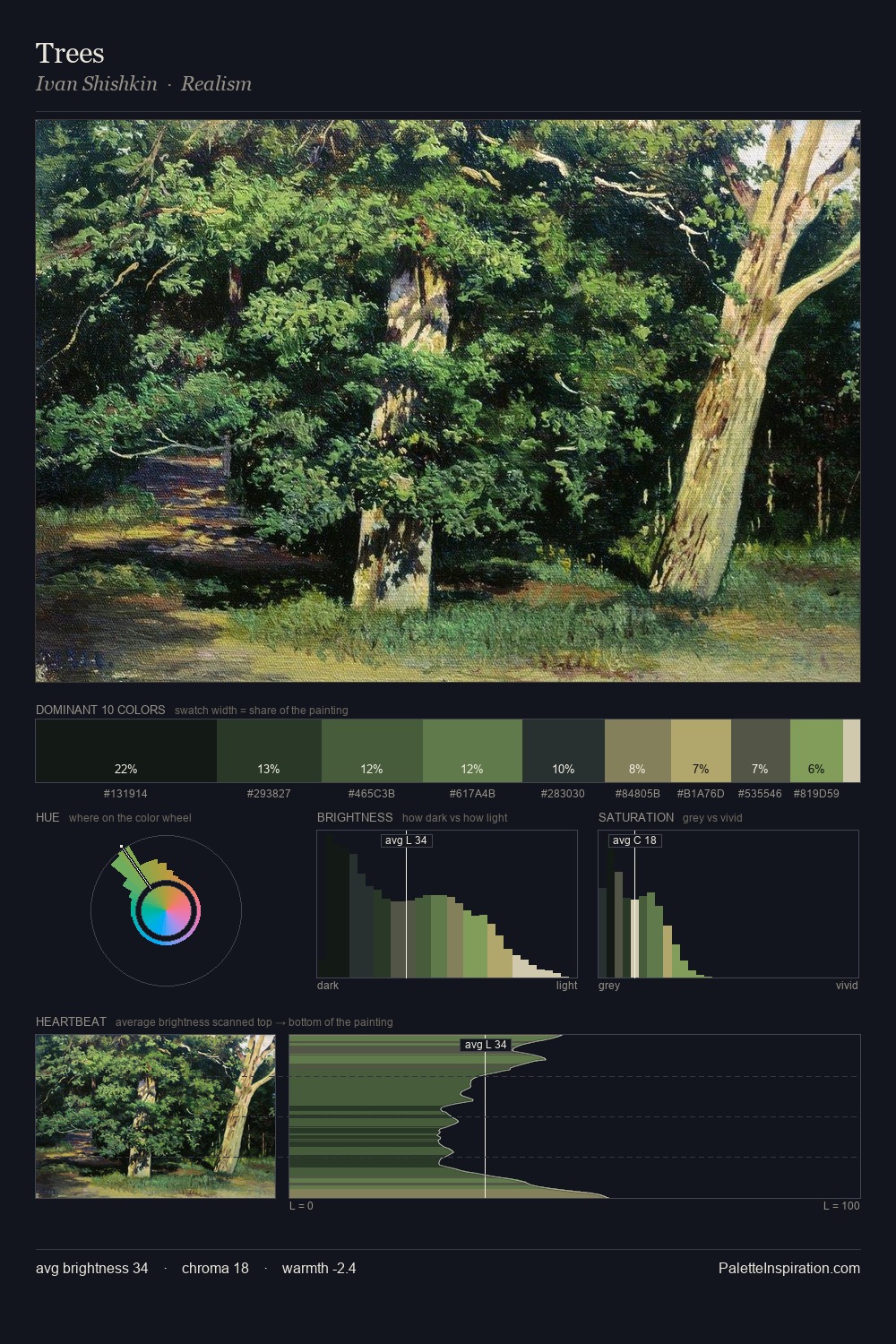Click hex code #293827 text
The width and height of the screenshot is (896, 1344).
tap(269, 794)
